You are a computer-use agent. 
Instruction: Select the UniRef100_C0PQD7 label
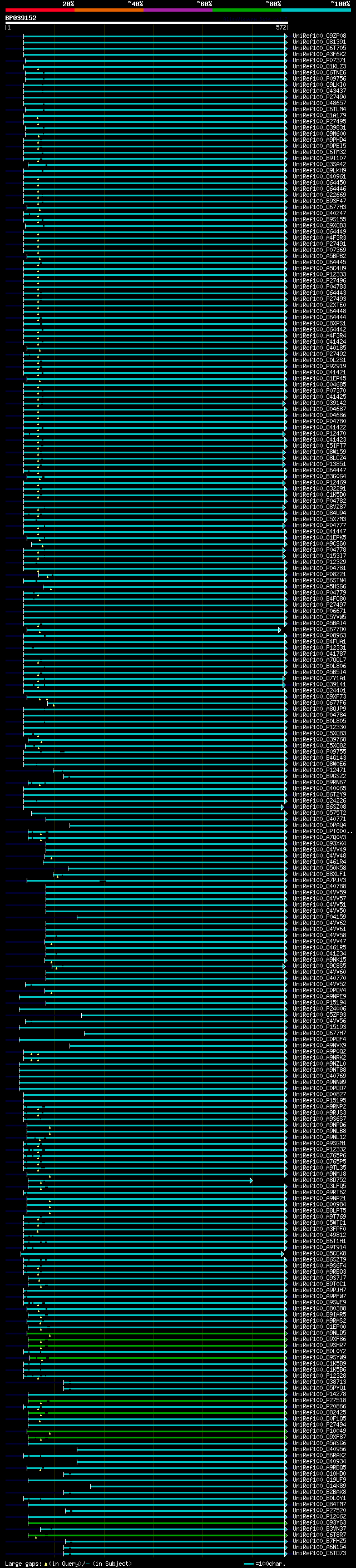click(319, 1089)
